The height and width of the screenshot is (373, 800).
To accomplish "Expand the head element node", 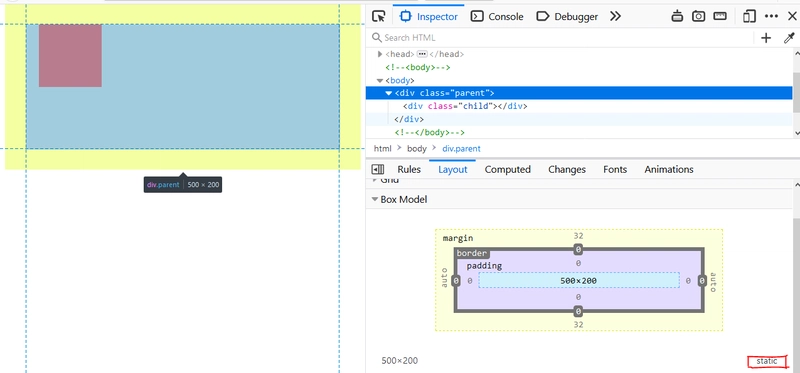I will [x=380, y=54].
